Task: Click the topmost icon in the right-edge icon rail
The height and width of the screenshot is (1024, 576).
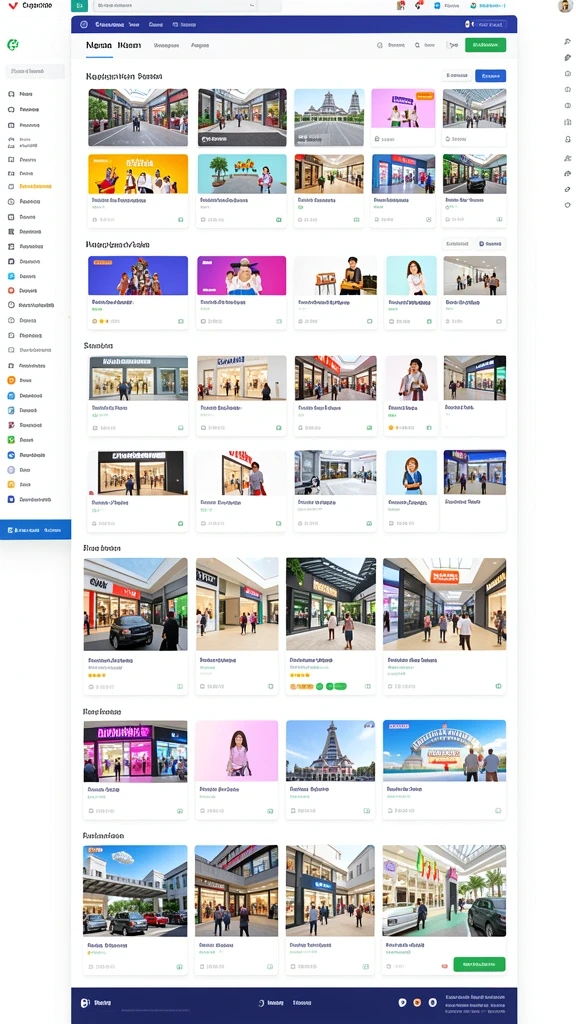Action: 568,42
